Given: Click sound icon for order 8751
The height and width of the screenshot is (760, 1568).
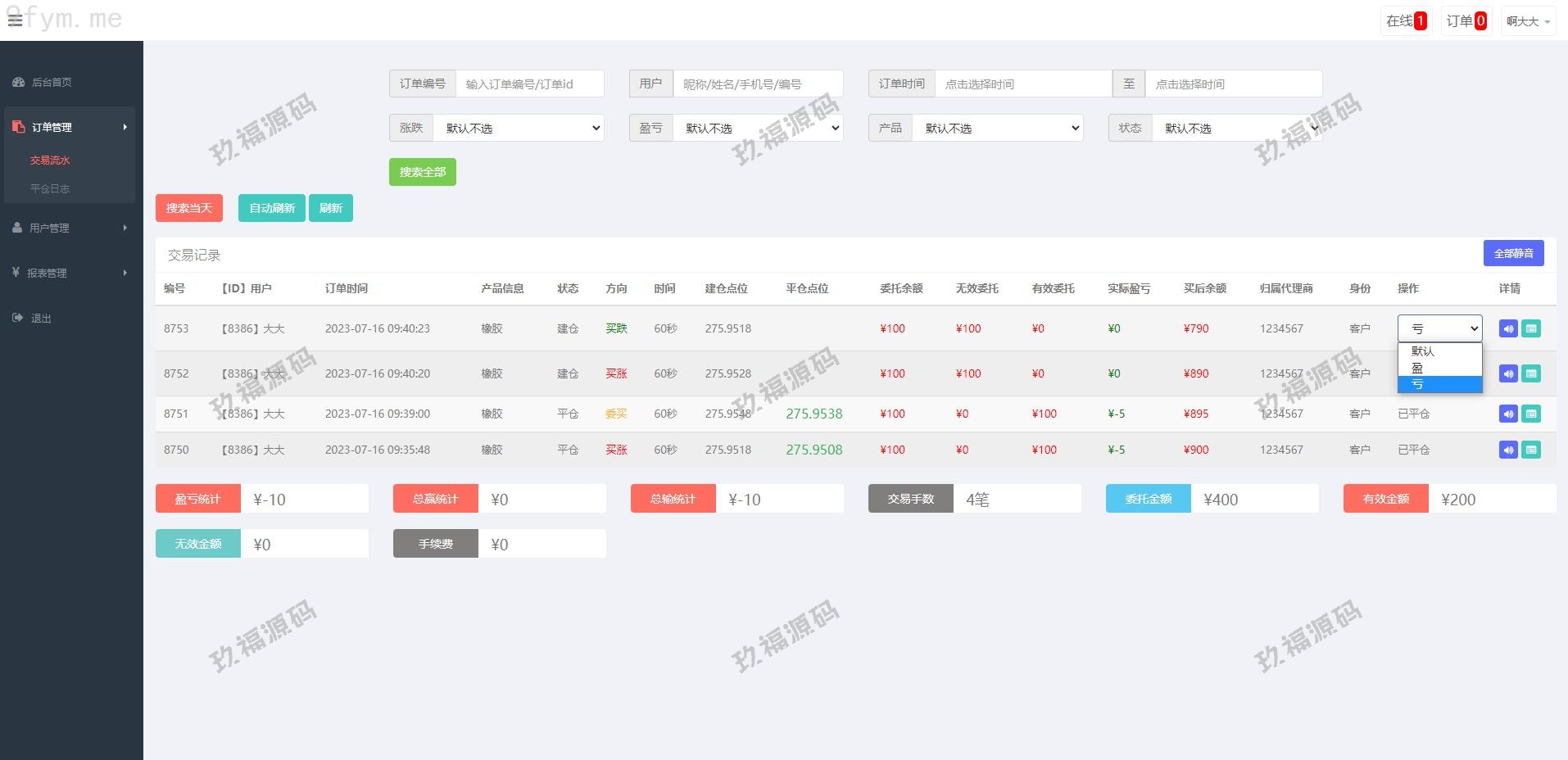Looking at the screenshot, I should coord(1508,414).
